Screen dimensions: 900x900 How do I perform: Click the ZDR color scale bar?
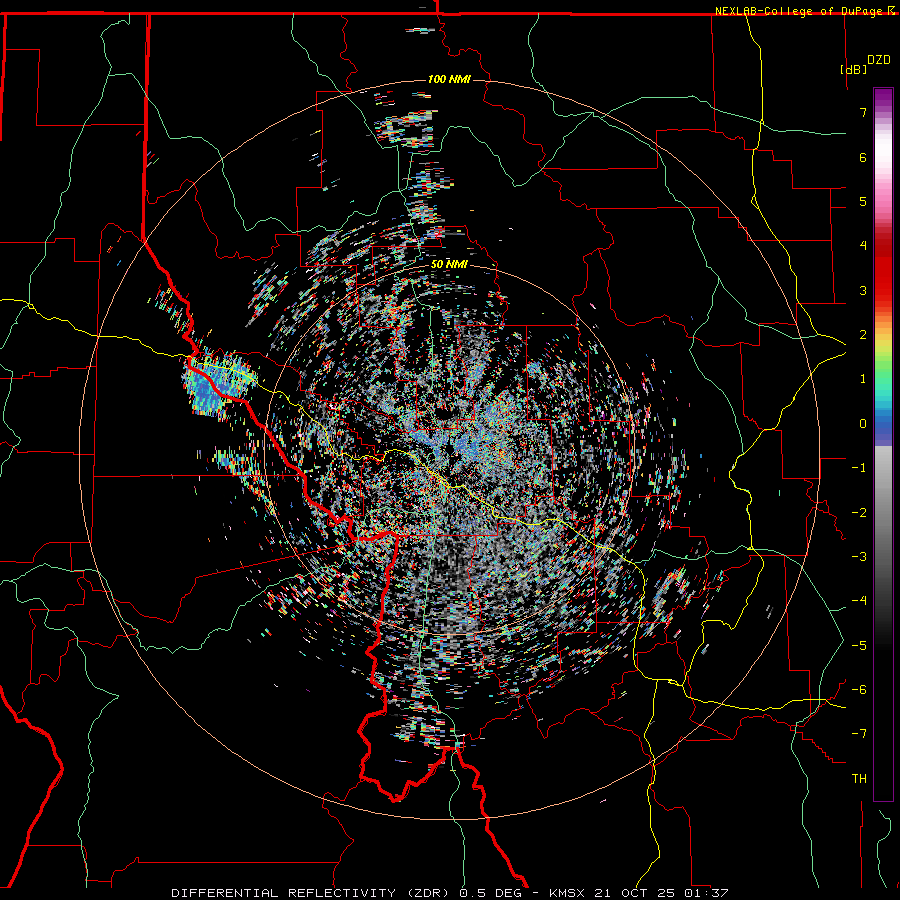point(883,444)
